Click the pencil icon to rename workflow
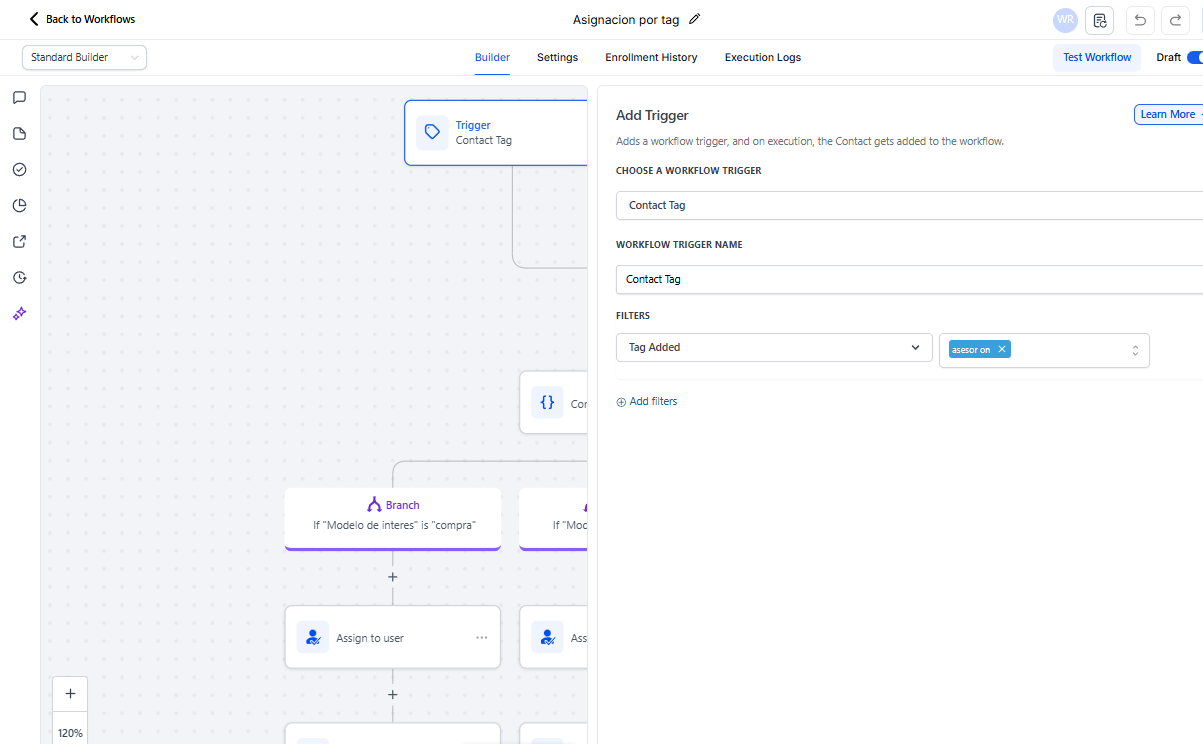This screenshot has height=744, width=1203. (x=695, y=19)
